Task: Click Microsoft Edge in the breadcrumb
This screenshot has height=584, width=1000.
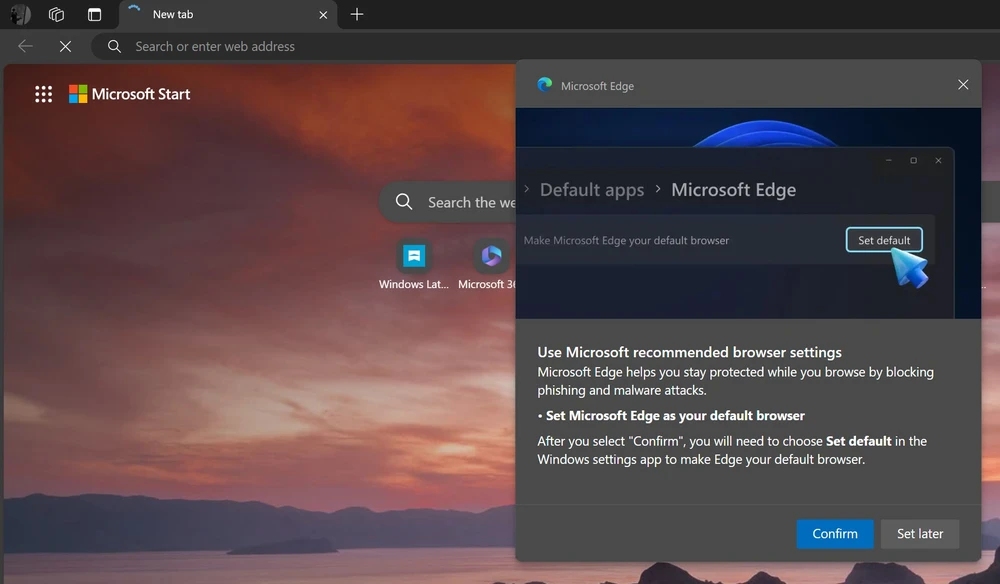Action: point(733,190)
